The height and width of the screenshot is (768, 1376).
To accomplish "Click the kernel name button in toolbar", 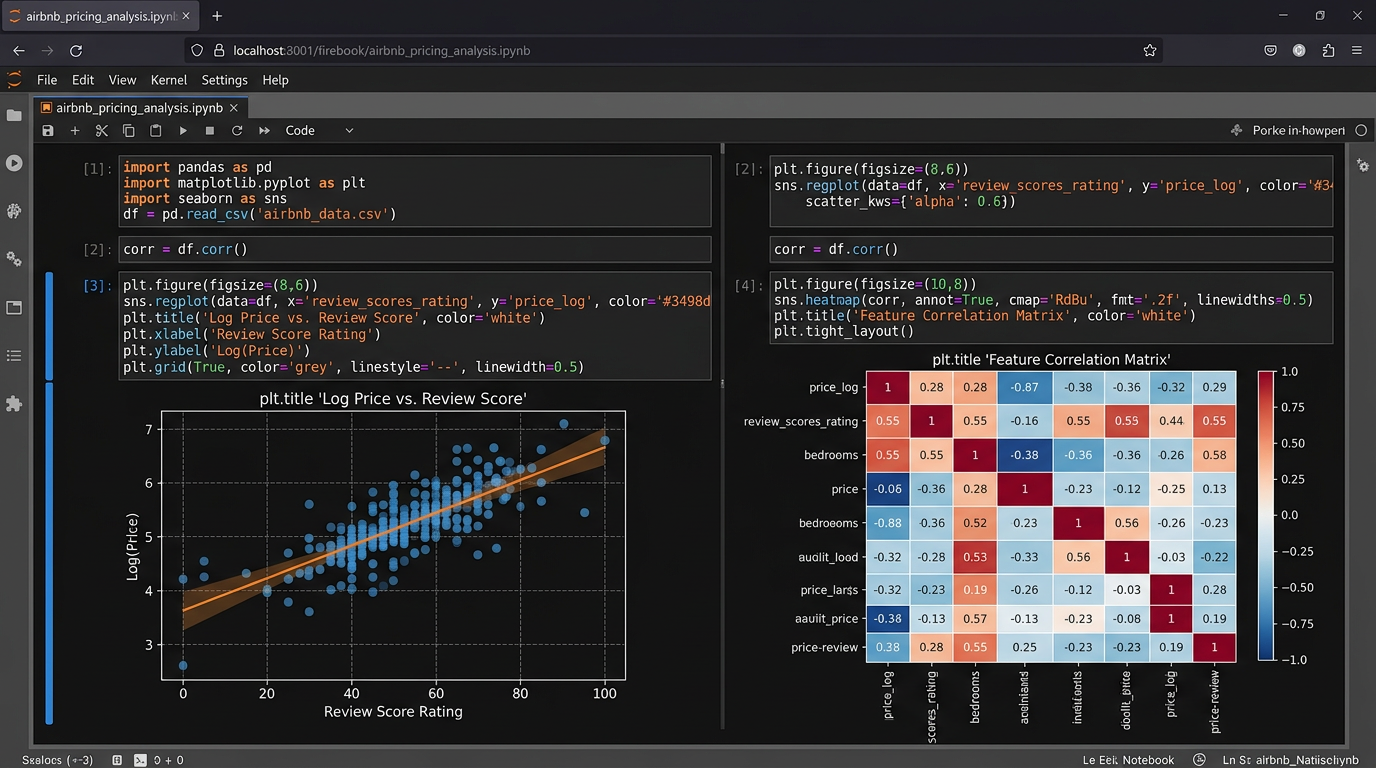I will point(1297,131).
